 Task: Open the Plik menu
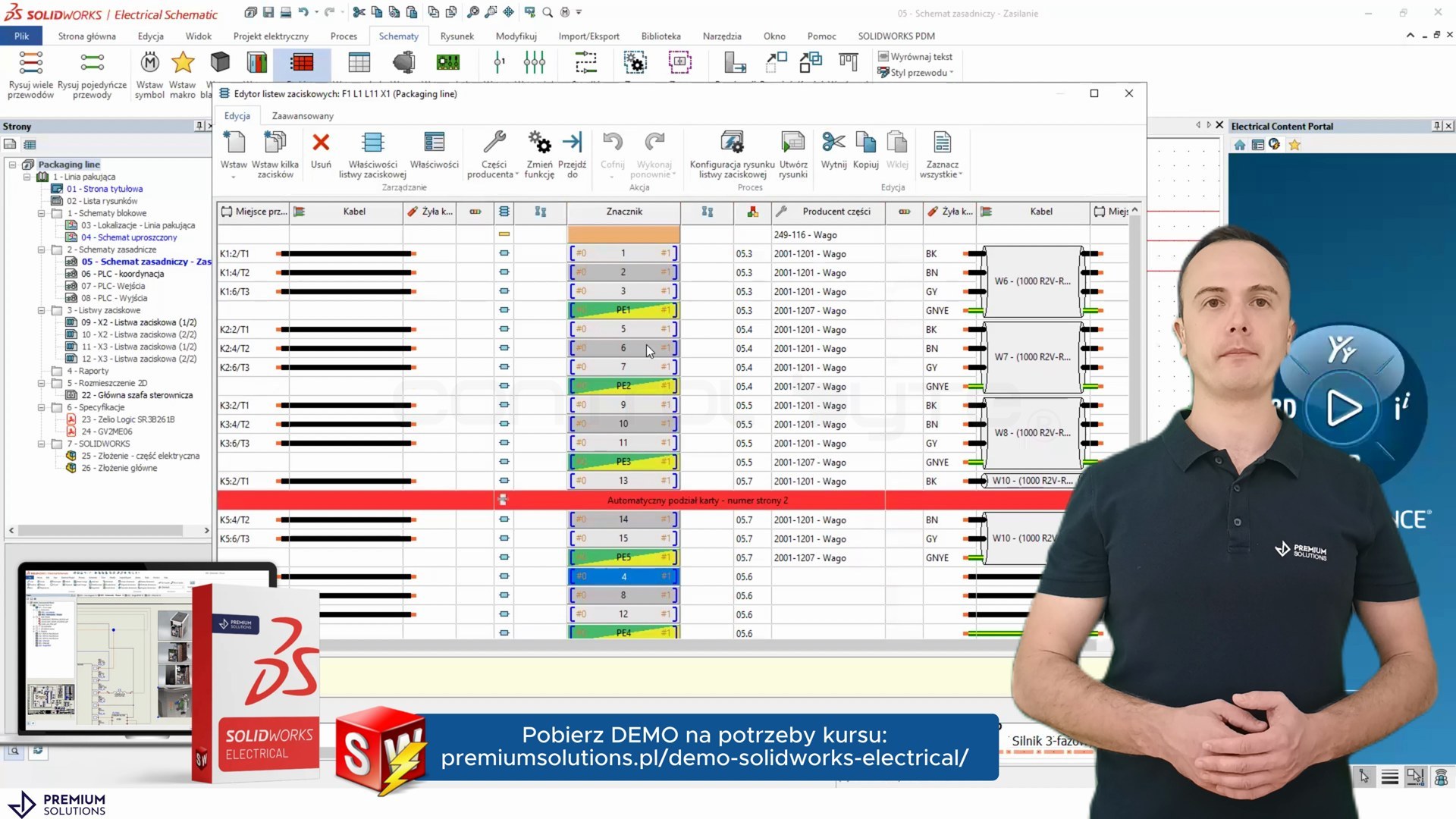21,36
